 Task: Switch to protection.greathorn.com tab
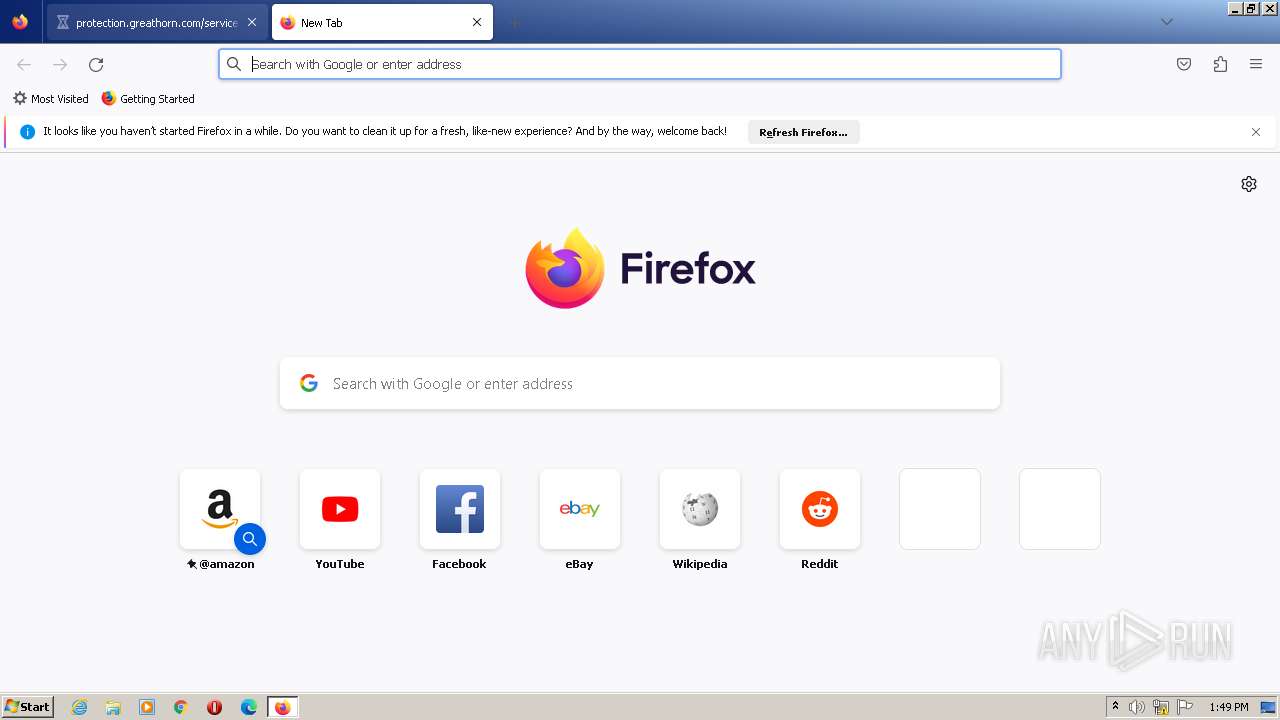(157, 22)
